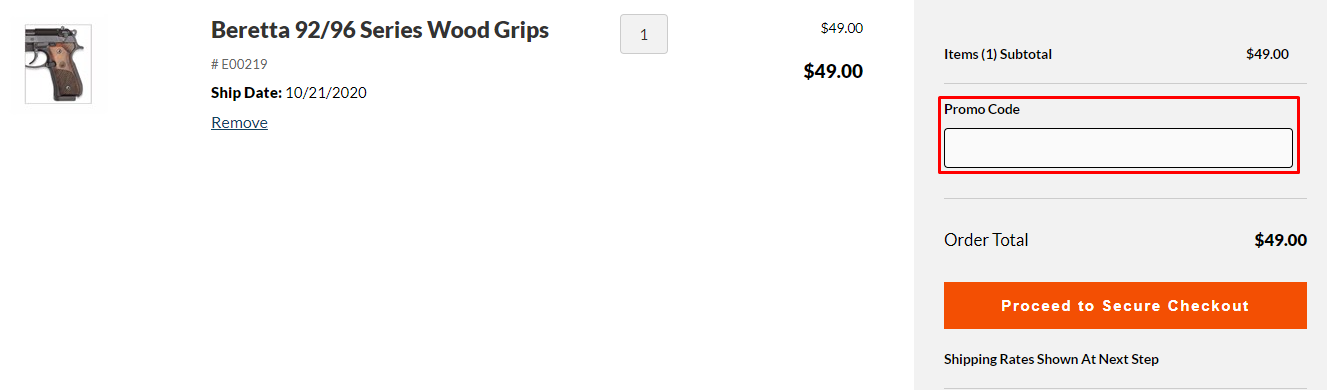Click Shipping Rates Shown At Next Step text
1327x390 pixels.
click(x=1051, y=359)
